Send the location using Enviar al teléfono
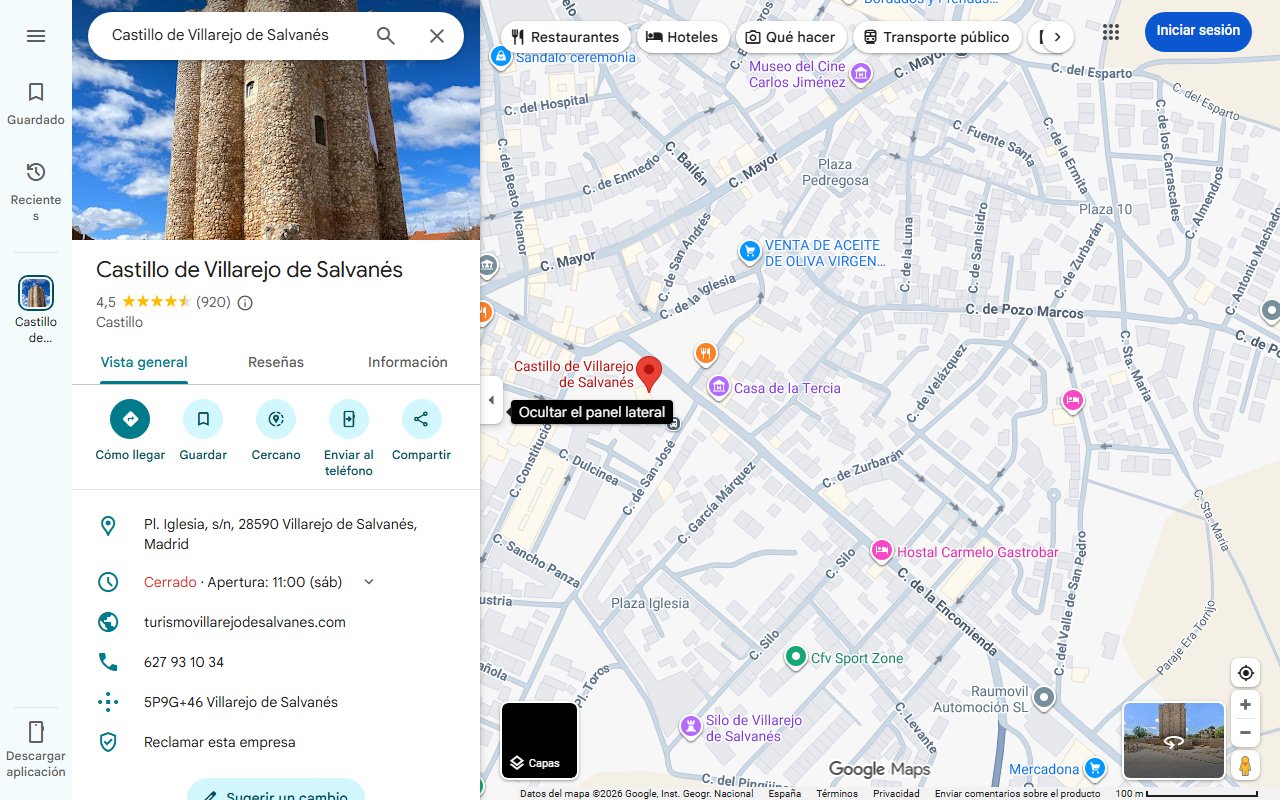Image resolution: width=1280 pixels, height=800 pixels. tap(348, 418)
